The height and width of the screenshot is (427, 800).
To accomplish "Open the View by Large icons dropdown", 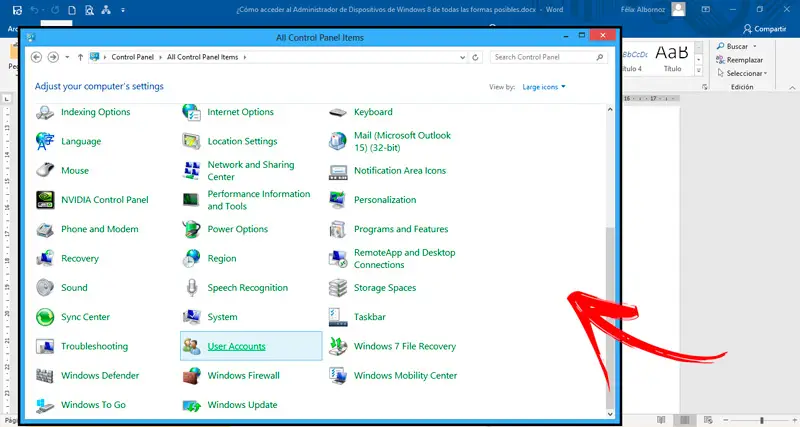I will pyautogui.click(x=544, y=87).
